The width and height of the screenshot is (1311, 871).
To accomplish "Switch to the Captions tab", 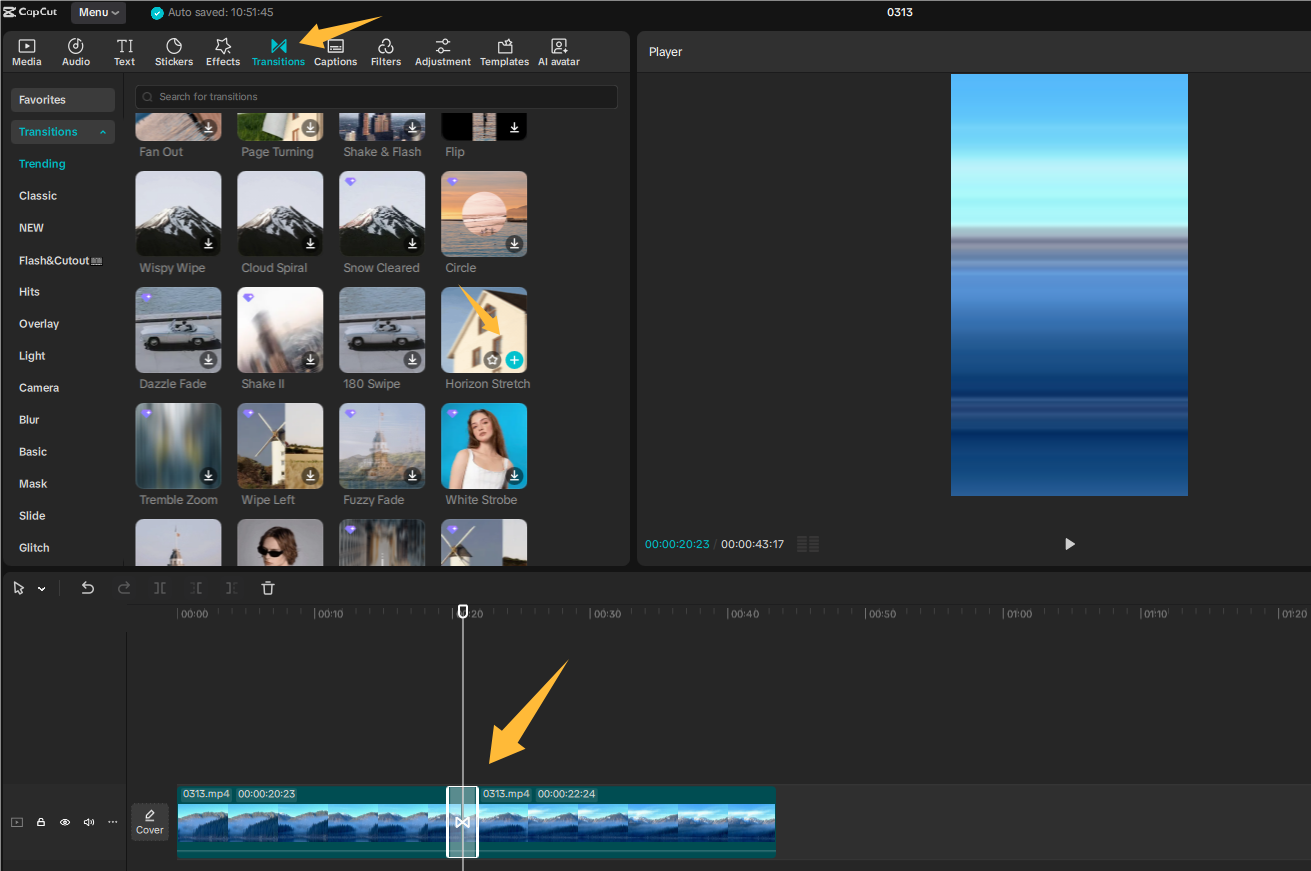I will 335,51.
